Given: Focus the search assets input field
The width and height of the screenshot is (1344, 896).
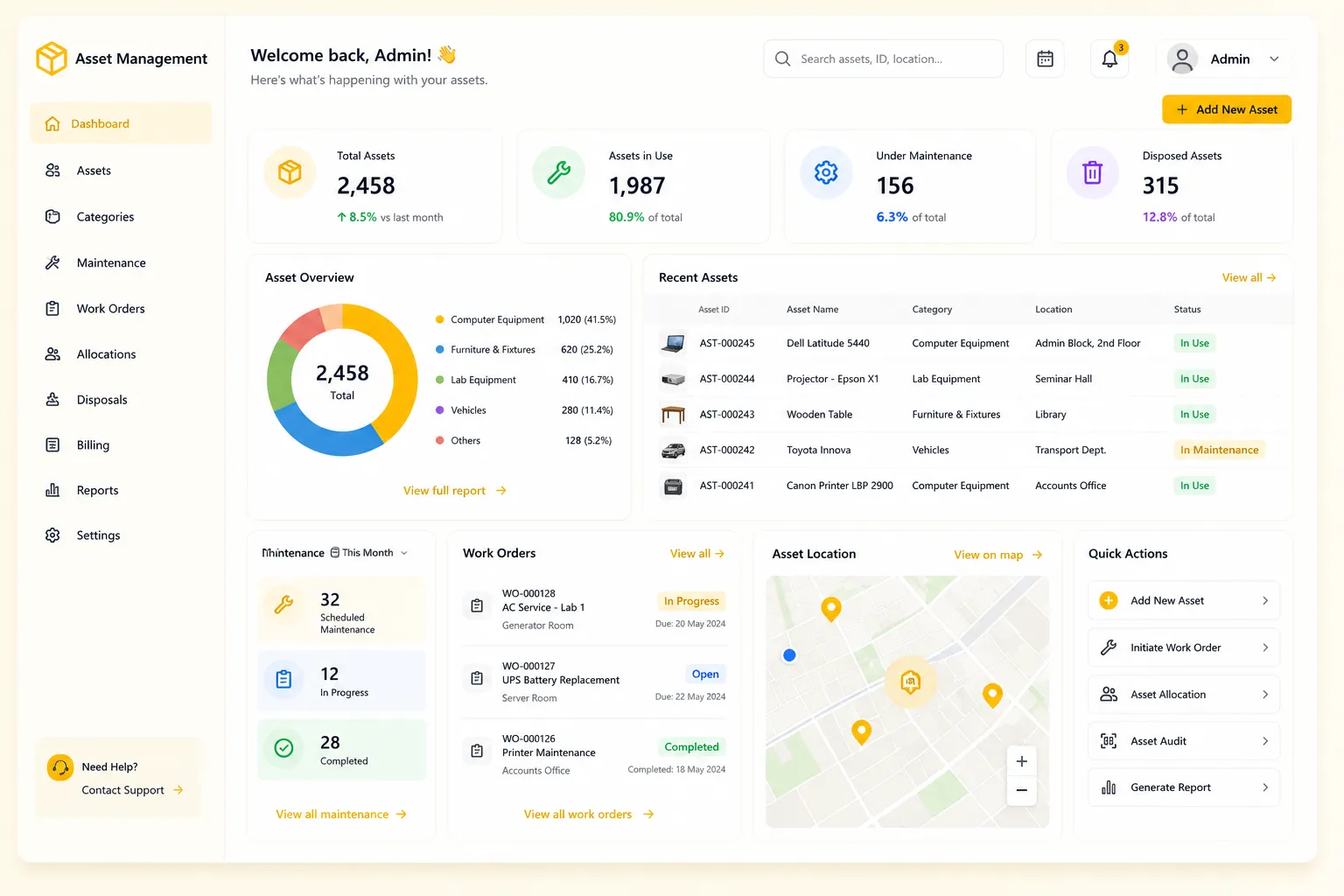Looking at the screenshot, I should click(883, 59).
